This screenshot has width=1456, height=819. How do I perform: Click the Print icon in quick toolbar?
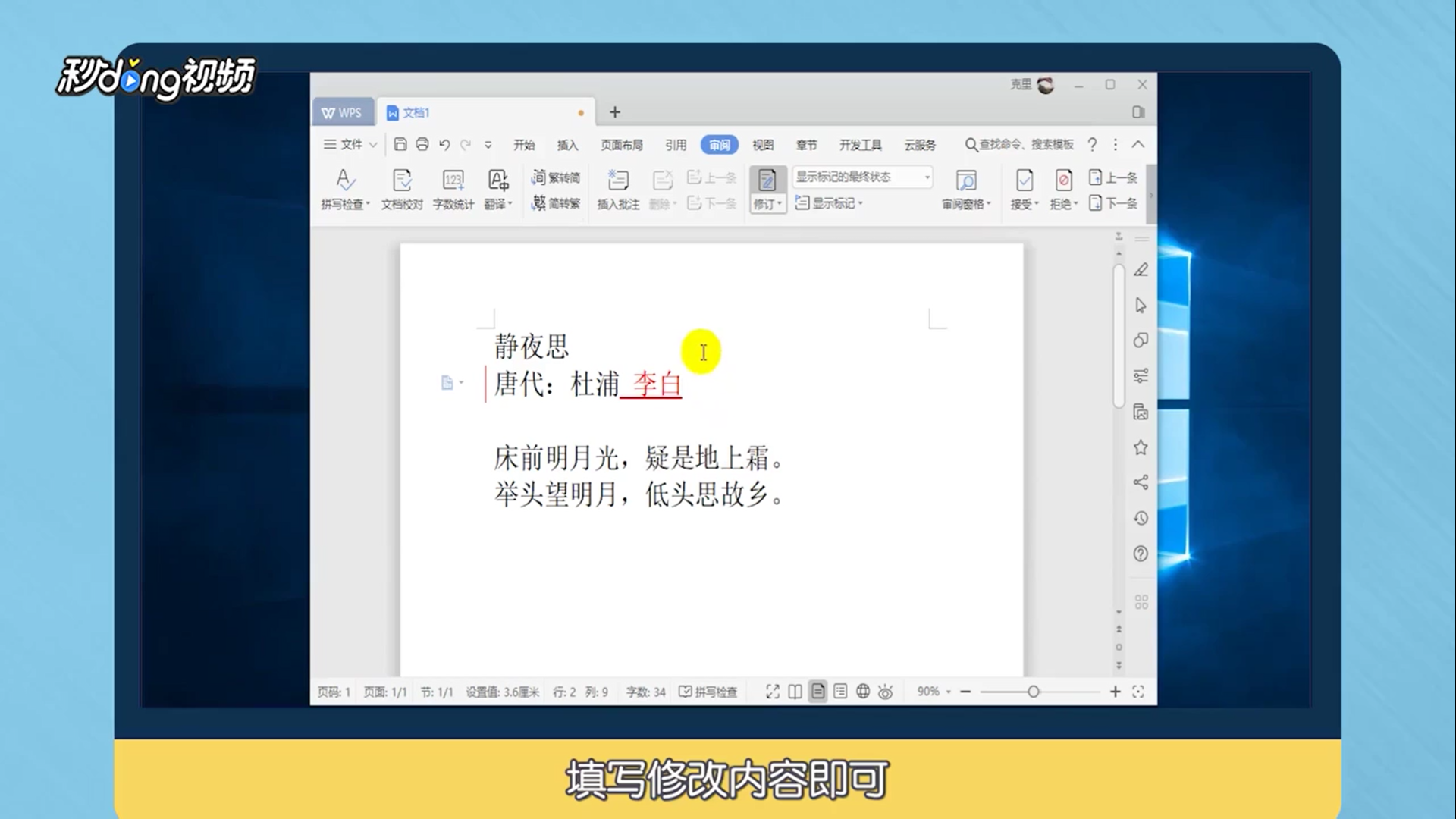click(422, 144)
